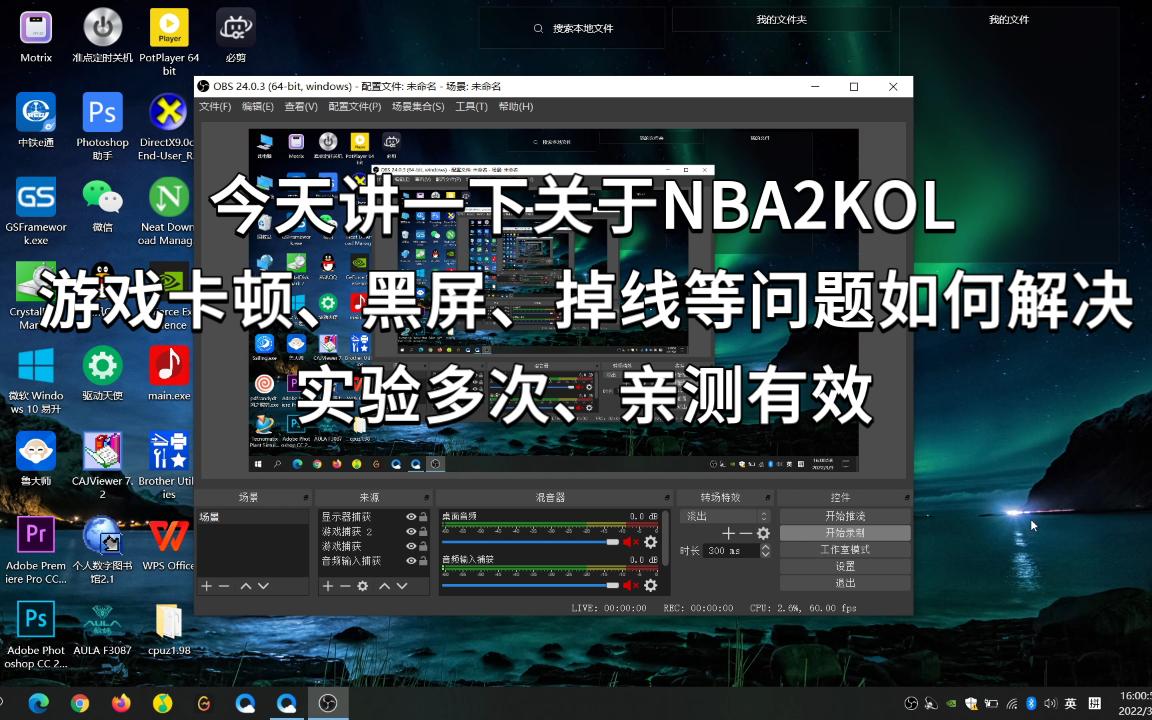The height and width of the screenshot is (720, 1152).
Task: Open the 文件(F) menu
Action: pos(215,107)
